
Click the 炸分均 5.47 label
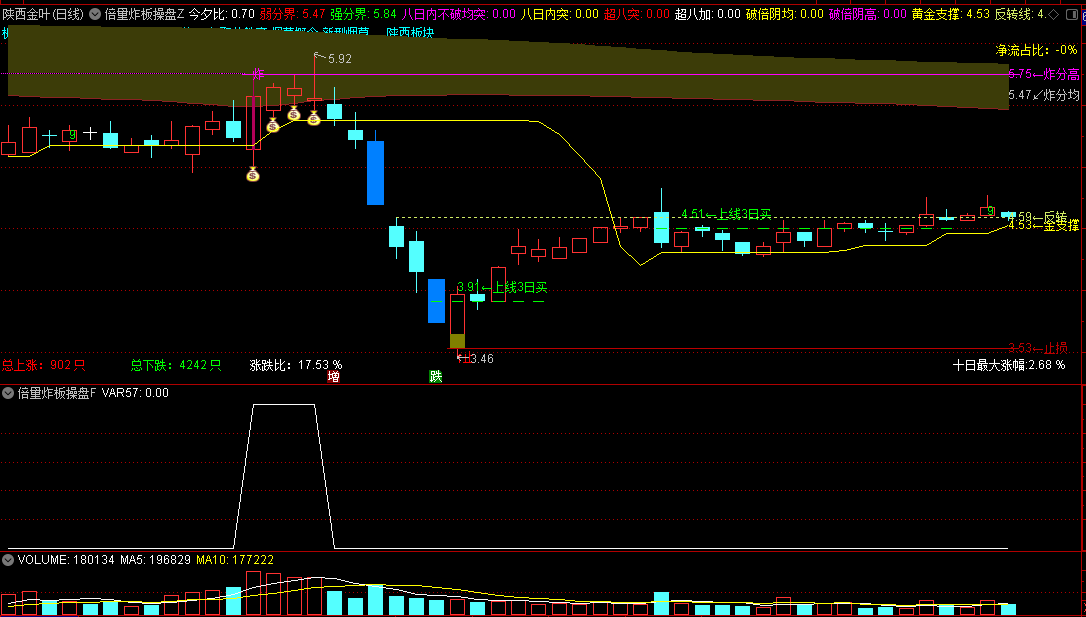1044,95
